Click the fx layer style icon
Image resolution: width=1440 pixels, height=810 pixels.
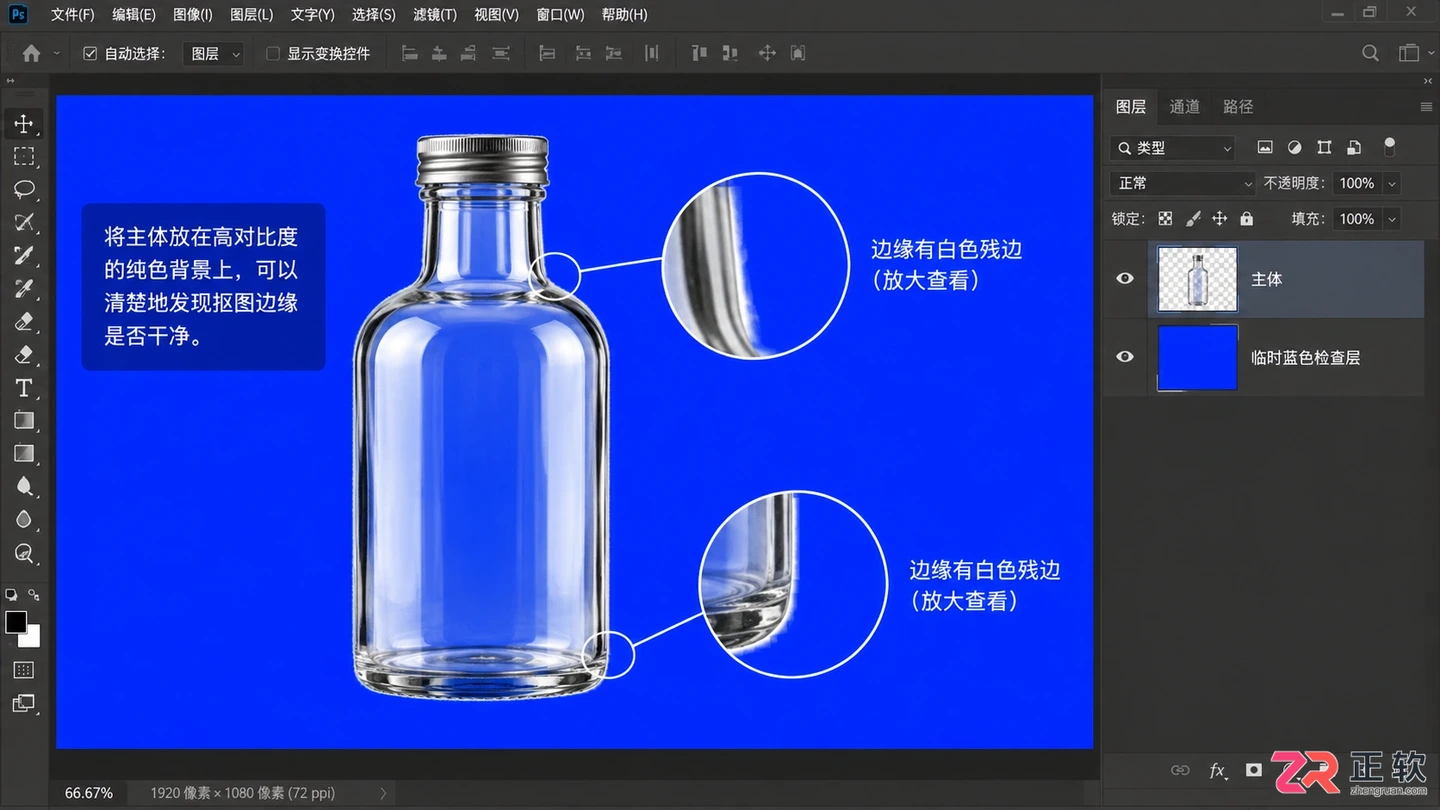[1217, 770]
